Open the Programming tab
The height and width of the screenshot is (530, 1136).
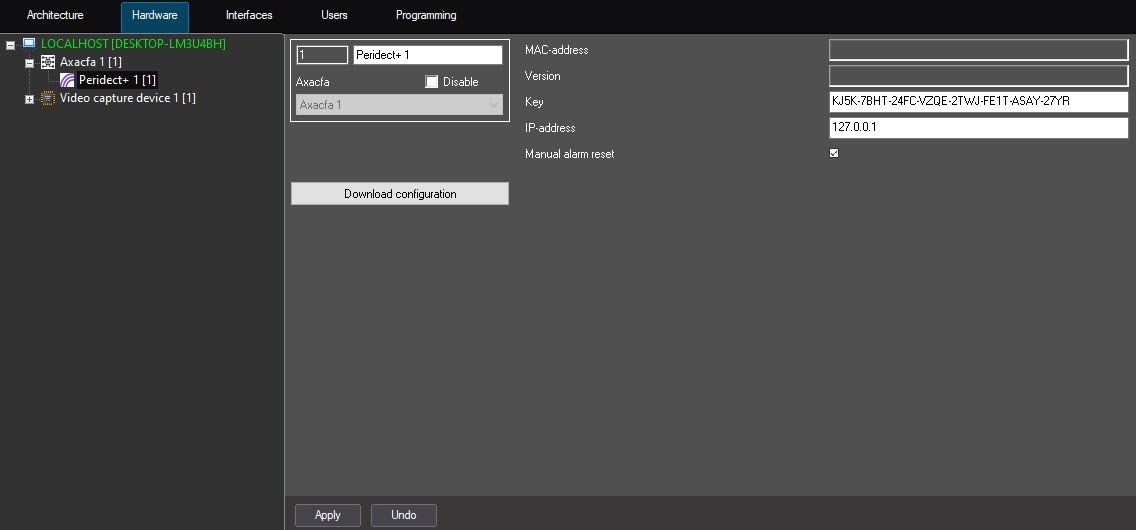pyautogui.click(x=426, y=15)
